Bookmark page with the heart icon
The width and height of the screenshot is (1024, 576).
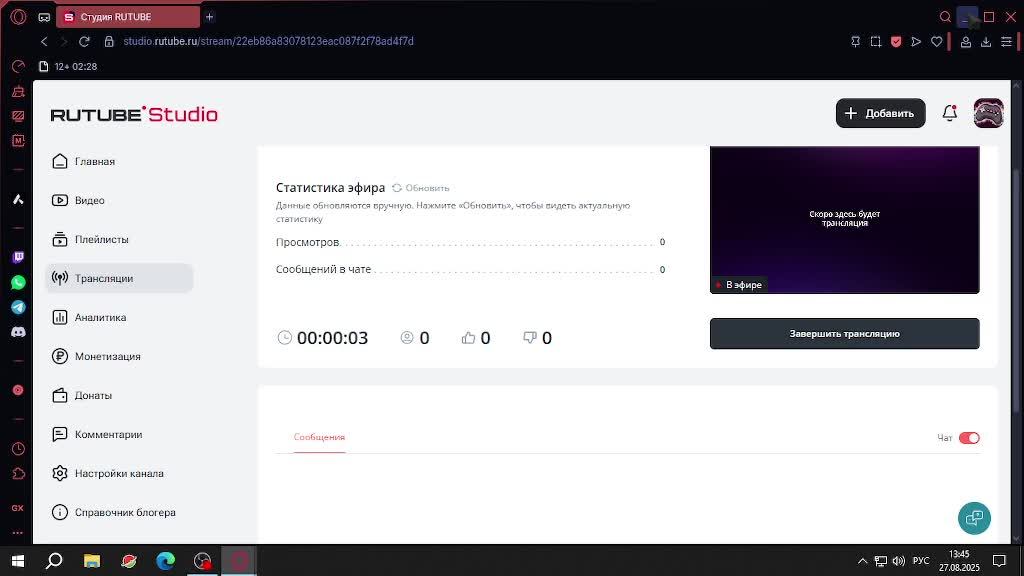[936, 41]
